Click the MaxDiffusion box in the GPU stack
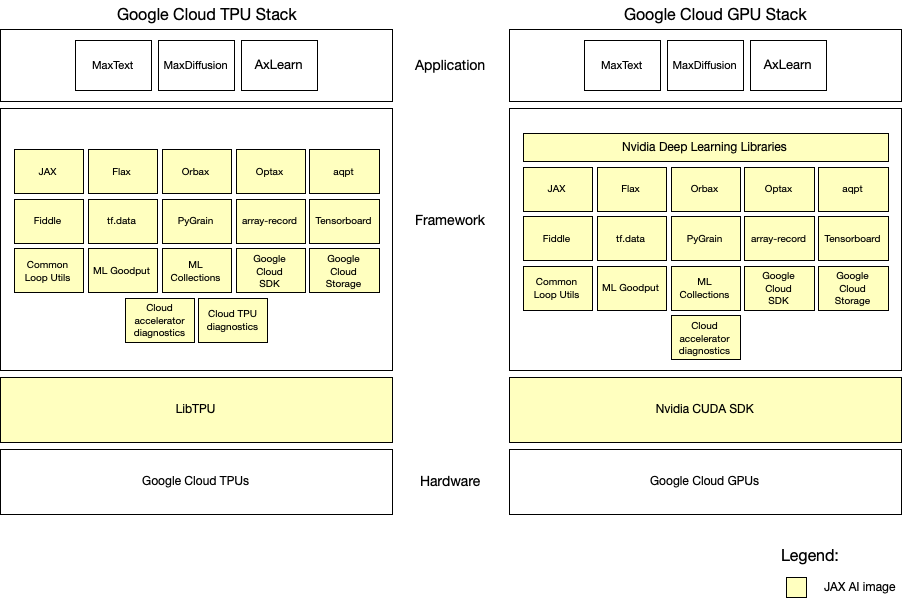This screenshot has width=902, height=600. [x=705, y=65]
